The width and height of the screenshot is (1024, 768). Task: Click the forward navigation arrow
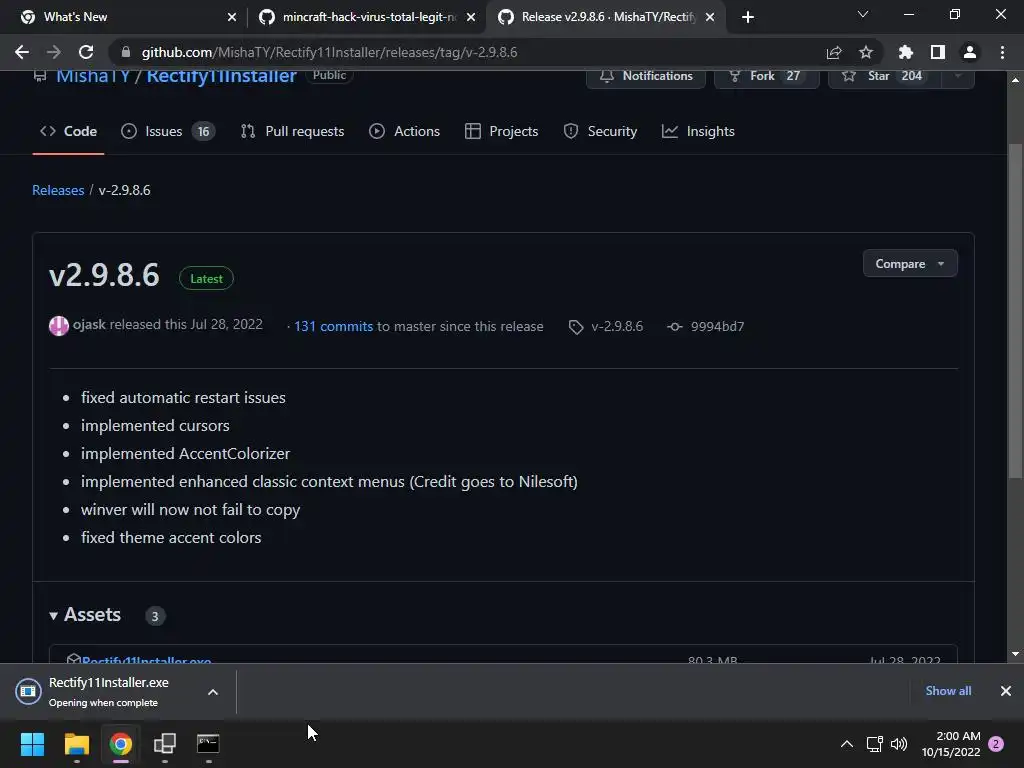54,52
